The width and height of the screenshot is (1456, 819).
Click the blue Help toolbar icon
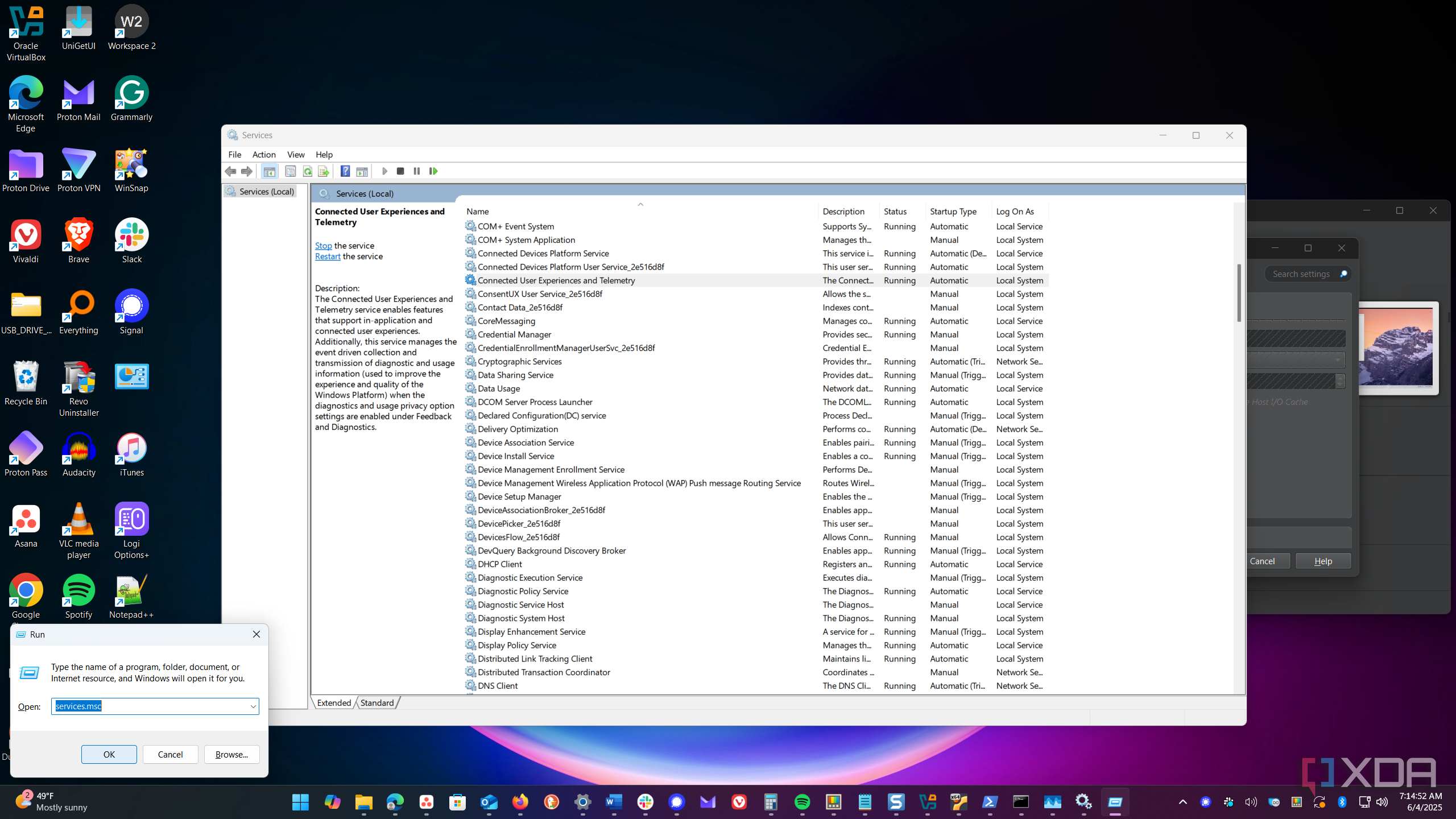345,171
